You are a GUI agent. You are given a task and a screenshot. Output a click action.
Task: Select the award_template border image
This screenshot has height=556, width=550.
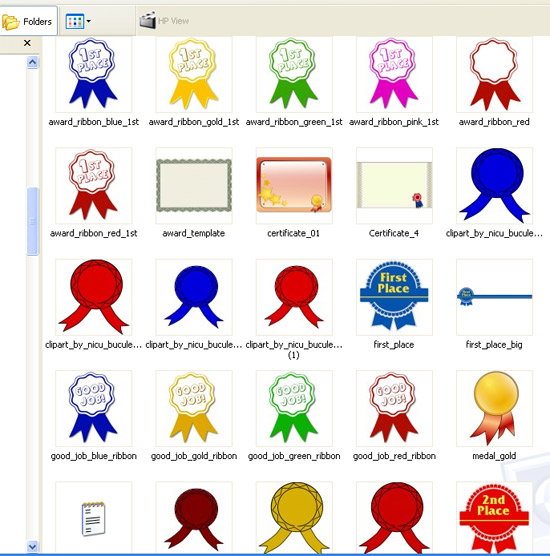coord(194,185)
